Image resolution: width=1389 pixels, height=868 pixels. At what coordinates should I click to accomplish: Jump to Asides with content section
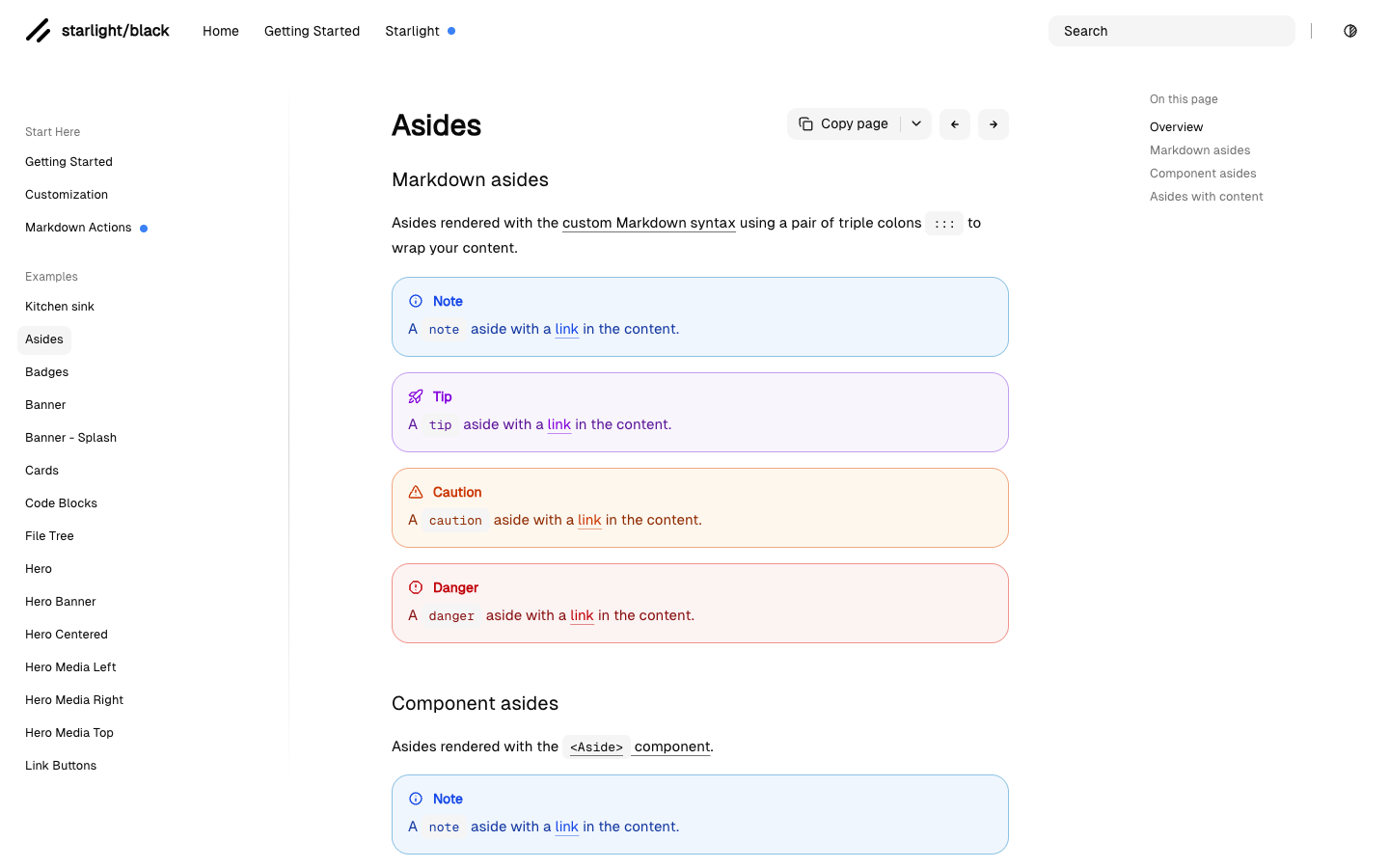point(1206,197)
